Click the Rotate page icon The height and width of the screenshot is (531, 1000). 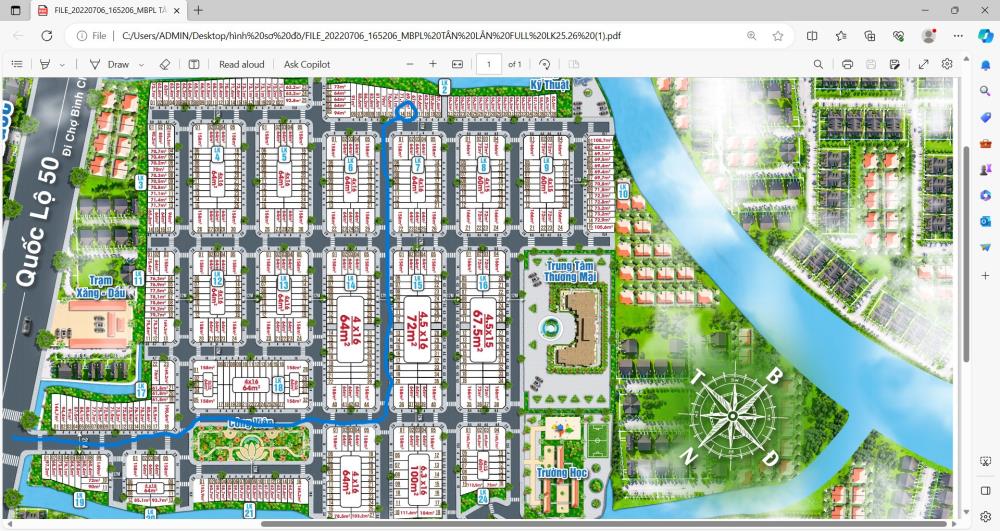545,64
